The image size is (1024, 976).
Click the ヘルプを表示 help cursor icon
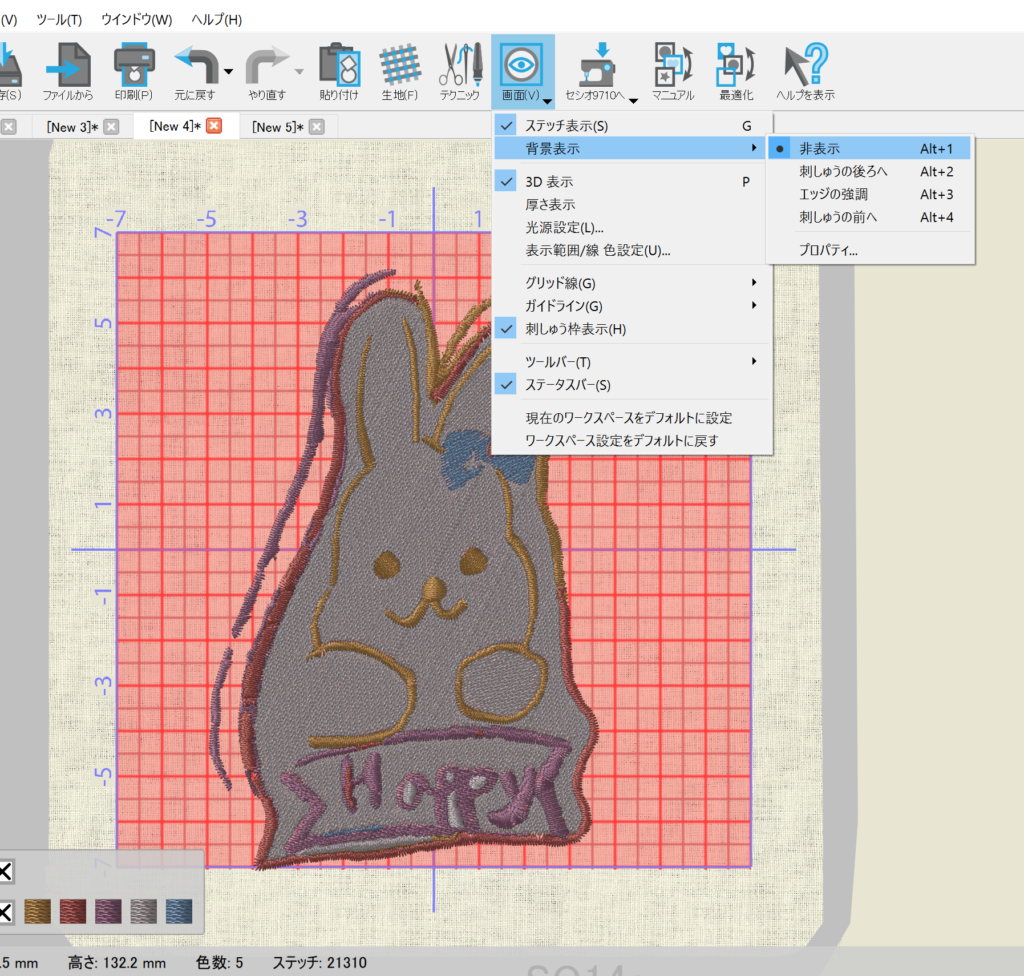tap(805, 67)
